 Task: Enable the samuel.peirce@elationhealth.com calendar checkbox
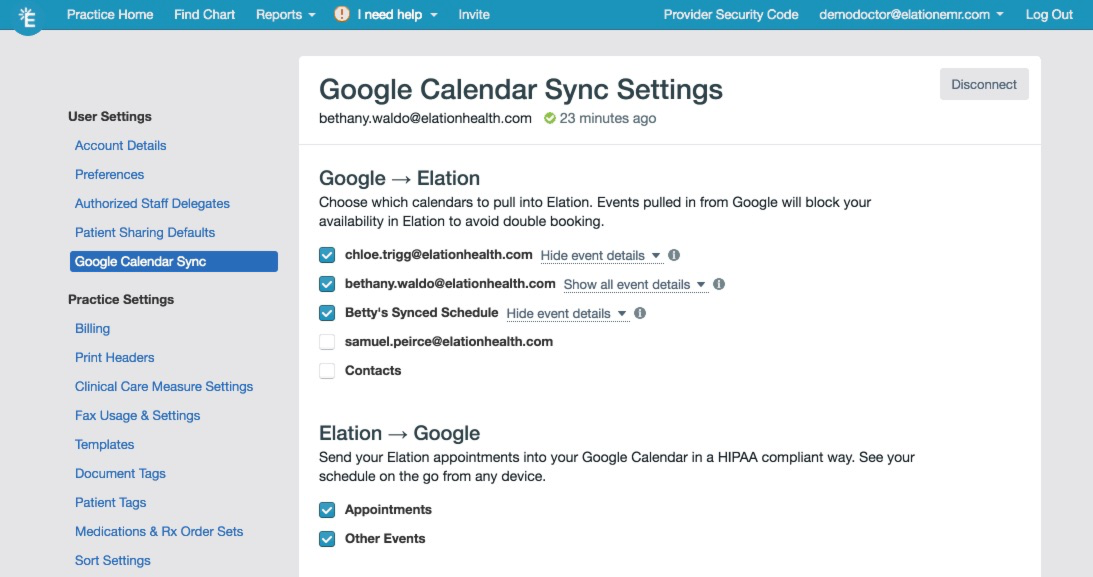[x=327, y=342]
